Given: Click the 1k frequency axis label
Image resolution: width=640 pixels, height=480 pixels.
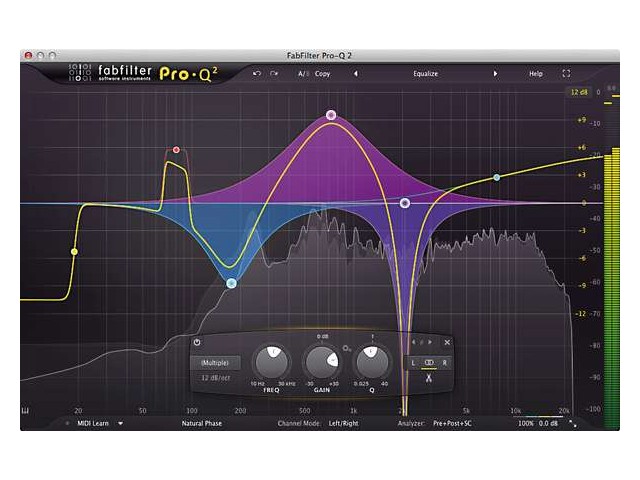Looking at the screenshot, I should [353, 410].
